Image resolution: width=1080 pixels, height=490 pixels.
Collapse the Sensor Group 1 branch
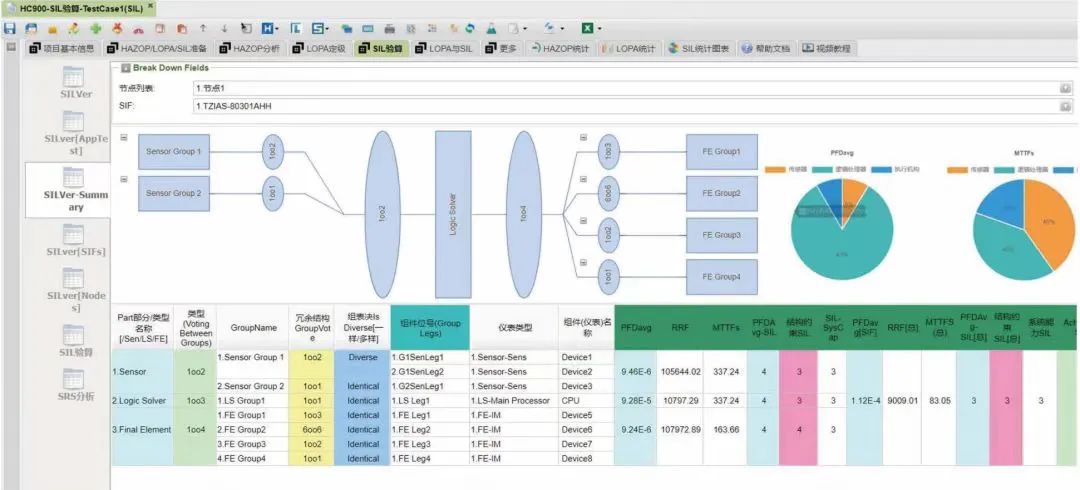point(123,138)
